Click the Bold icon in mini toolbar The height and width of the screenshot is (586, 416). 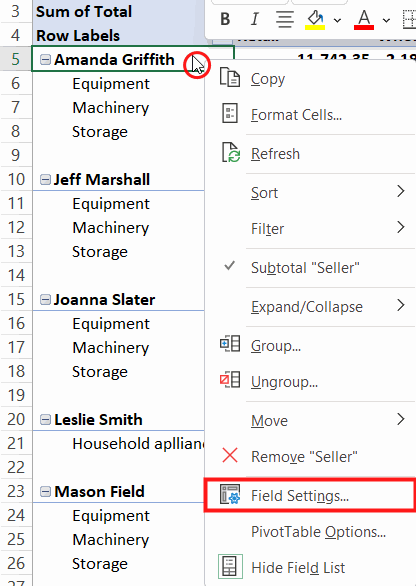click(x=225, y=19)
